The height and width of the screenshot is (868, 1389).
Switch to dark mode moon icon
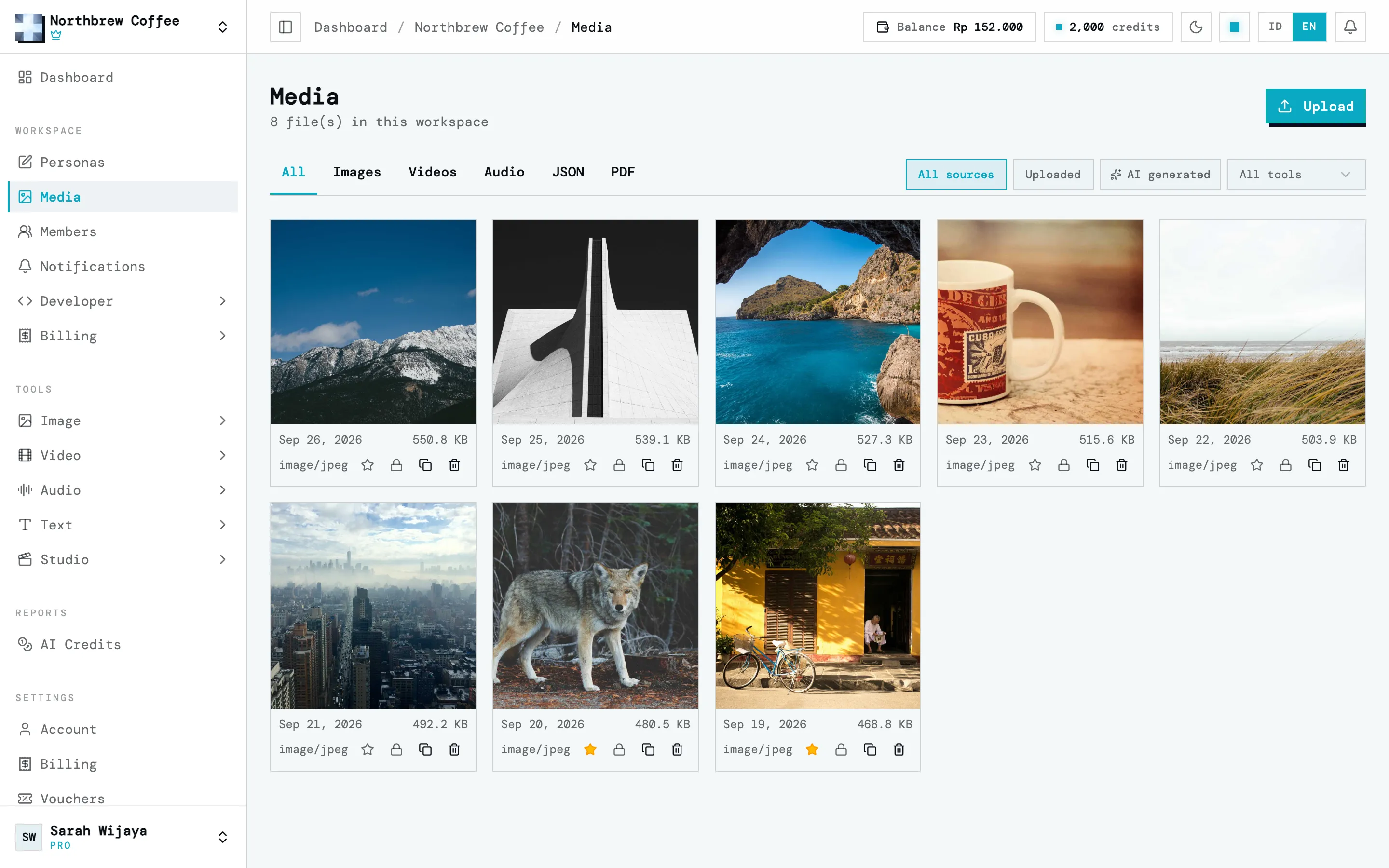click(x=1196, y=27)
